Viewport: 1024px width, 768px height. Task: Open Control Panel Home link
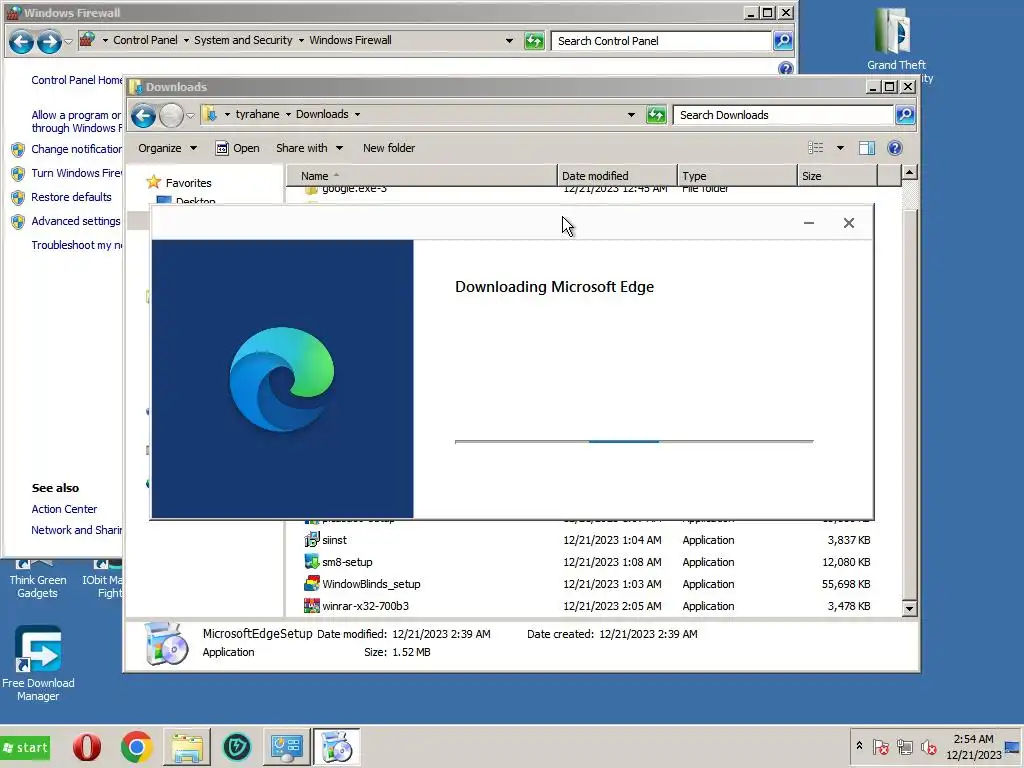click(x=77, y=80)
